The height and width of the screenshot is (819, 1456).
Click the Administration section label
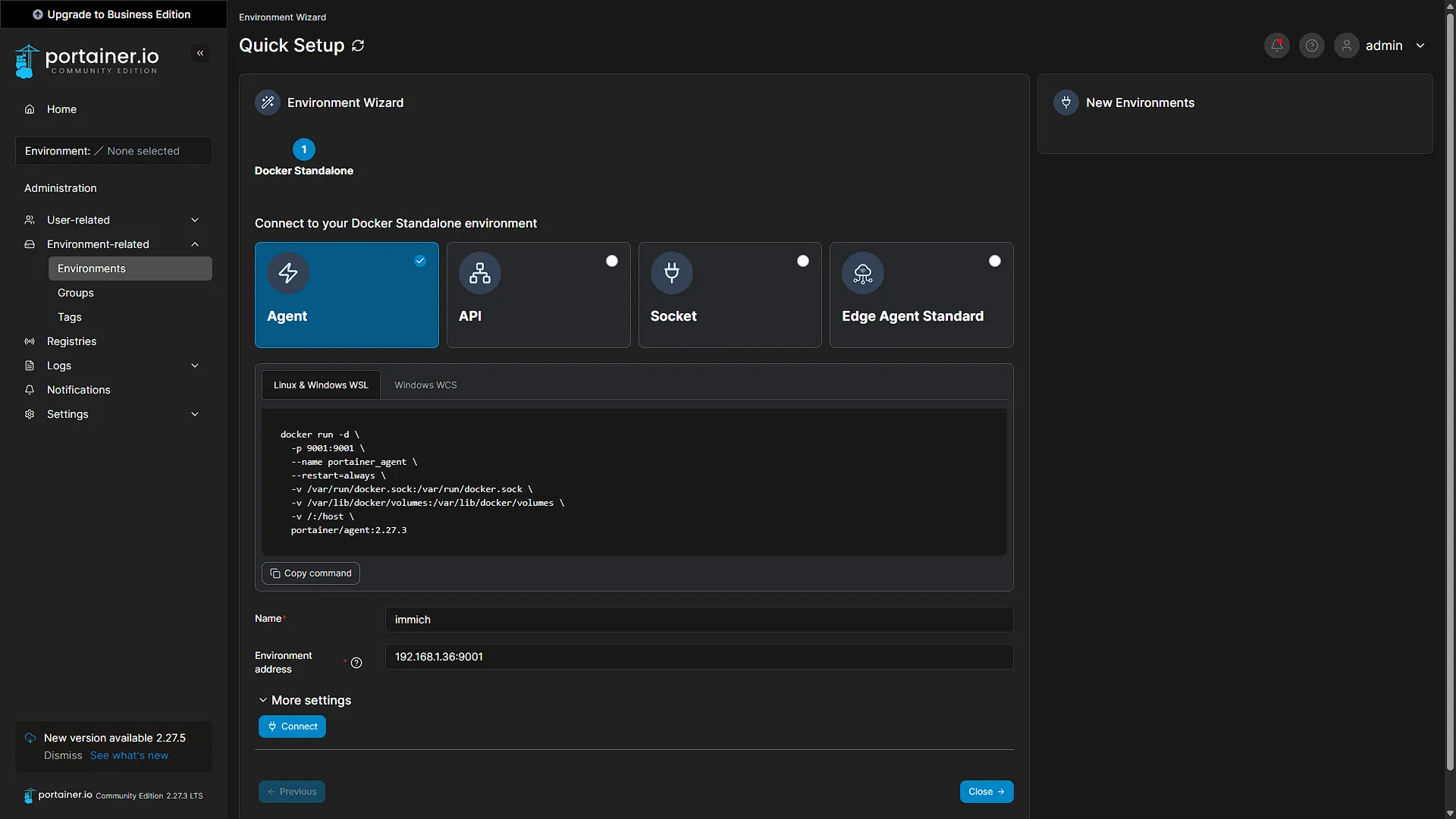(x=61, y=188)
